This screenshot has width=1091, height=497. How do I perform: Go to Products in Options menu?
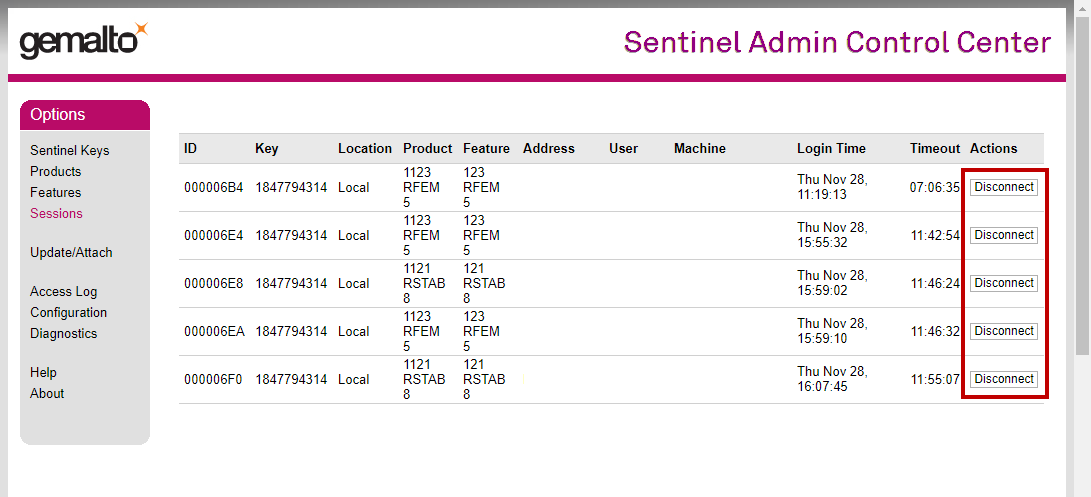[x=56, y=172]
